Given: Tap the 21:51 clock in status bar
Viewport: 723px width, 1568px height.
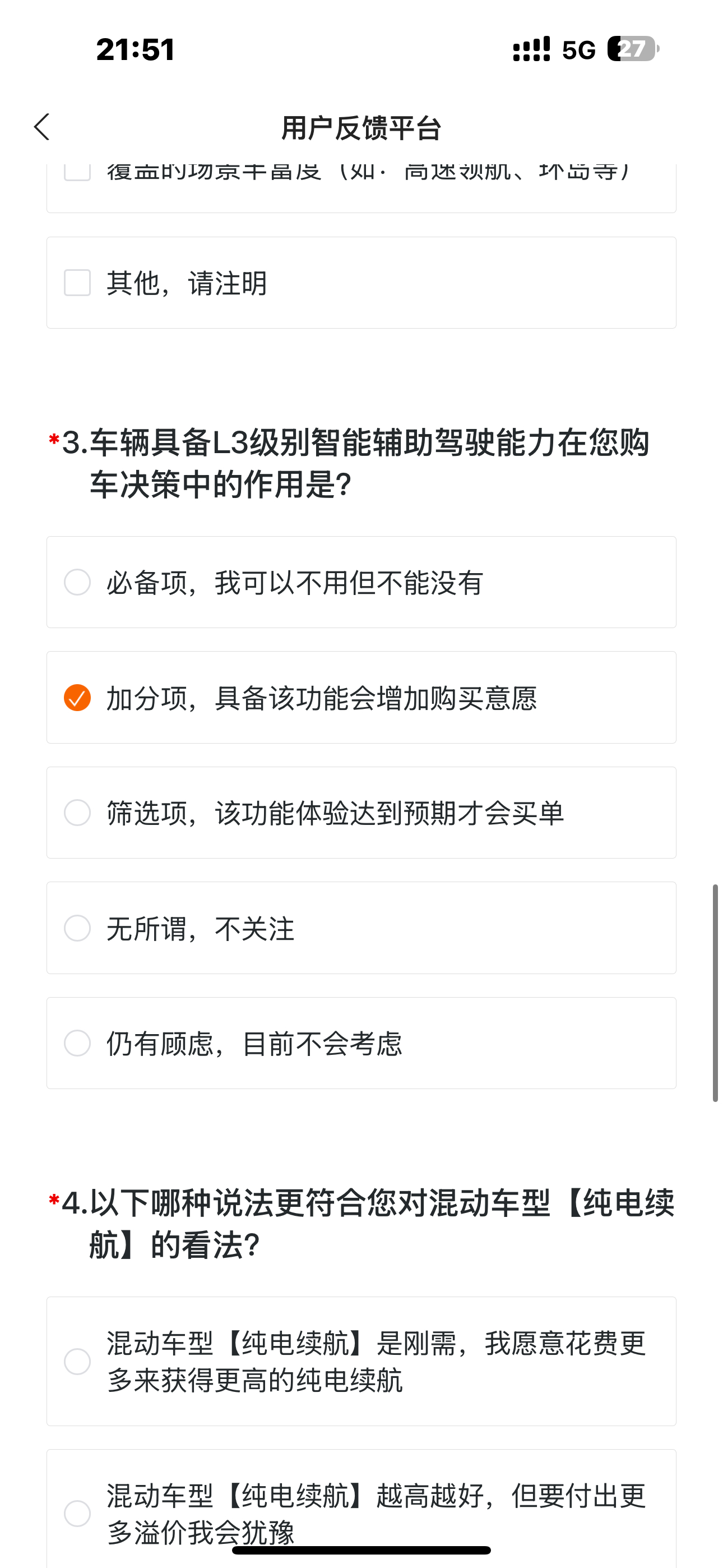Looking at the screenshot, I should click(x=136, y=49).
